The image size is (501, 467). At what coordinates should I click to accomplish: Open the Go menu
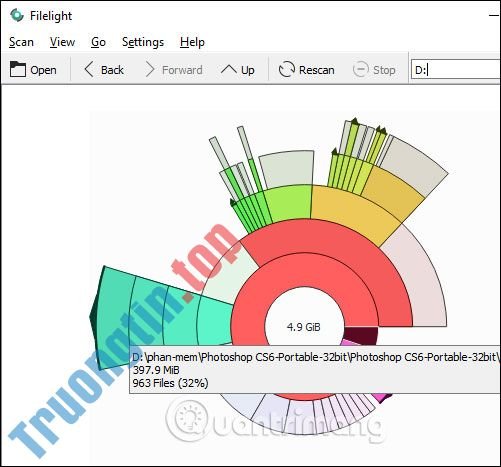point(98,42)
